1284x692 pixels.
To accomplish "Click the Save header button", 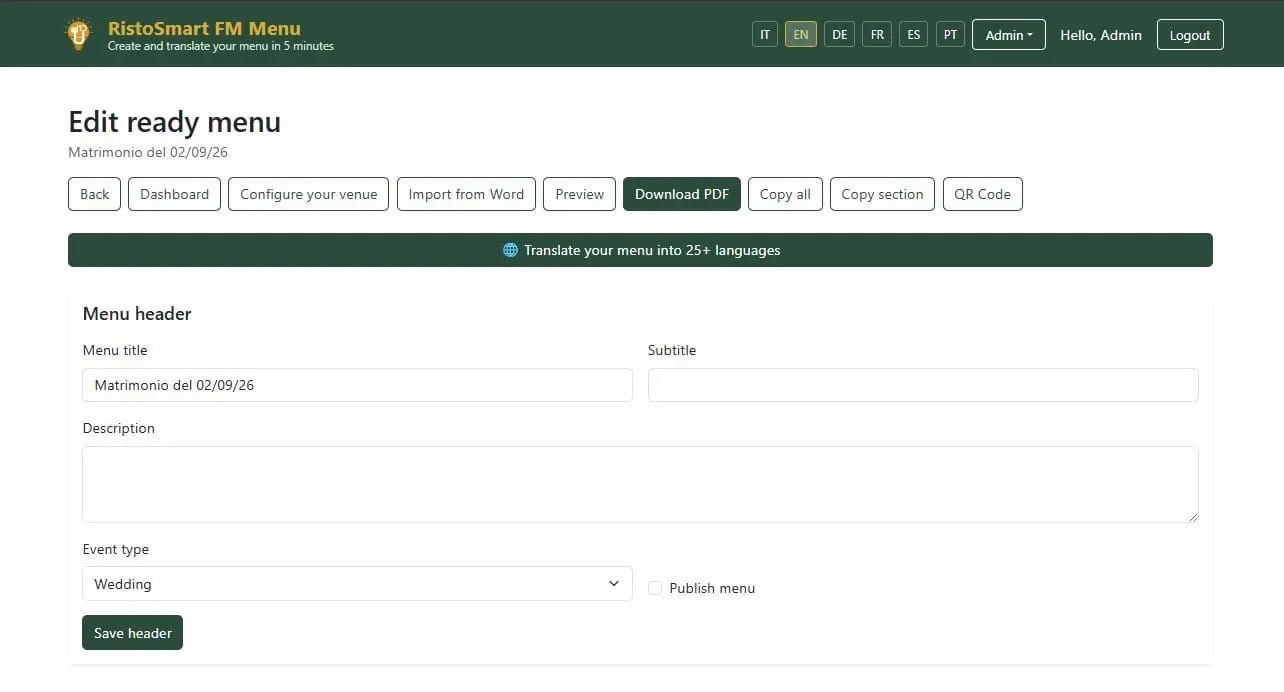I will tap(132, 633).
